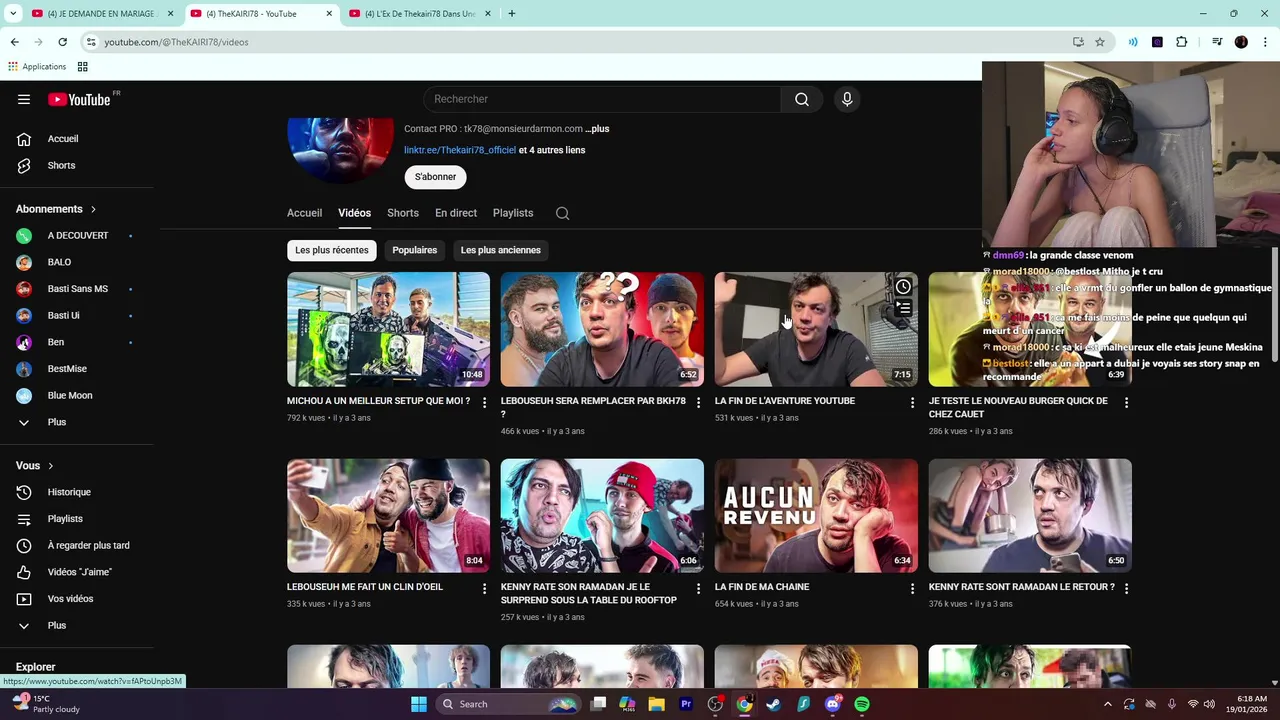Go back in browser history
Image resolution: width=1280 pixels, height=720 pixels.
(14, 42)
